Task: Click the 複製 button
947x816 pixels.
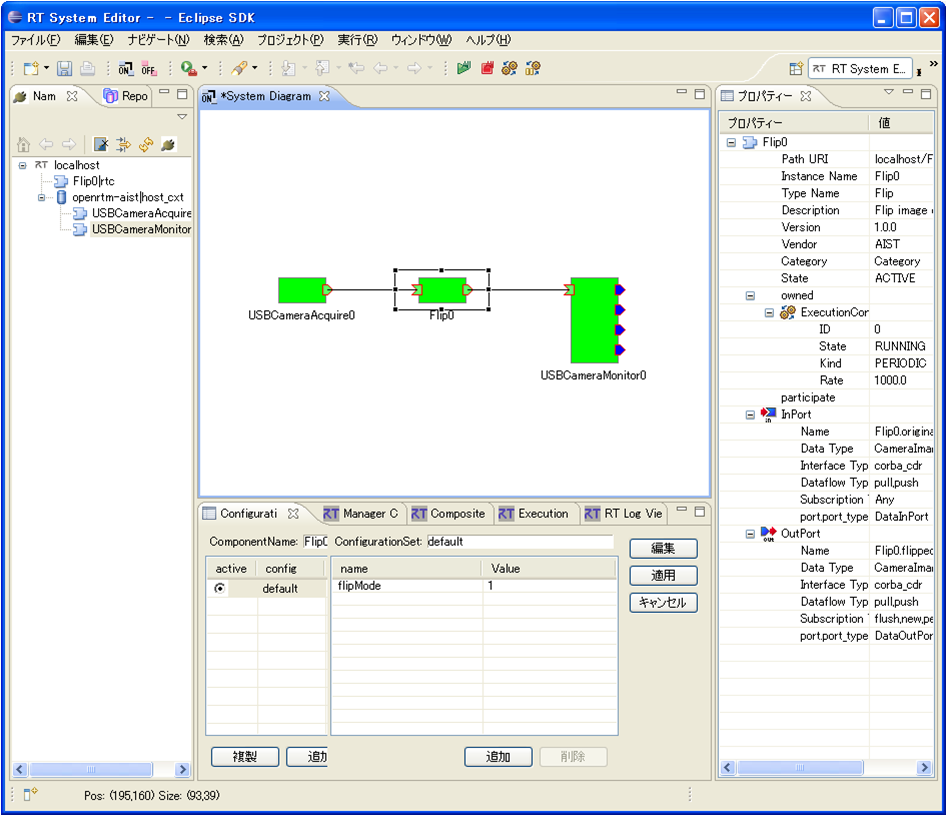Action: click(245, 757)
